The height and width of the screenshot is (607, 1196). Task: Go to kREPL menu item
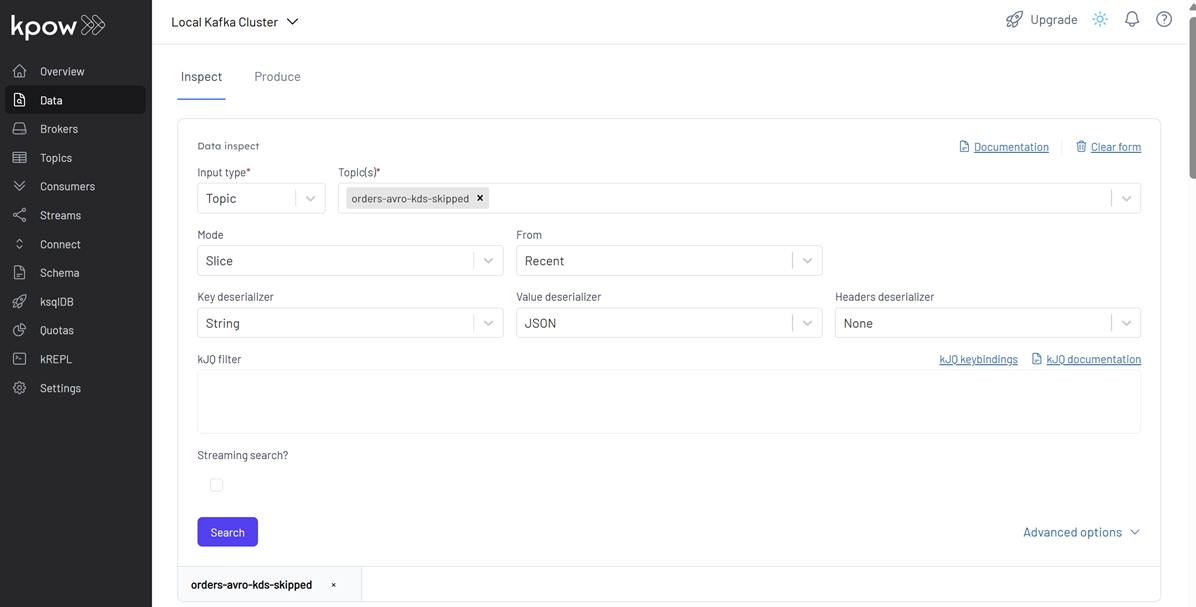pyautogui.click(x=56, y=359)
